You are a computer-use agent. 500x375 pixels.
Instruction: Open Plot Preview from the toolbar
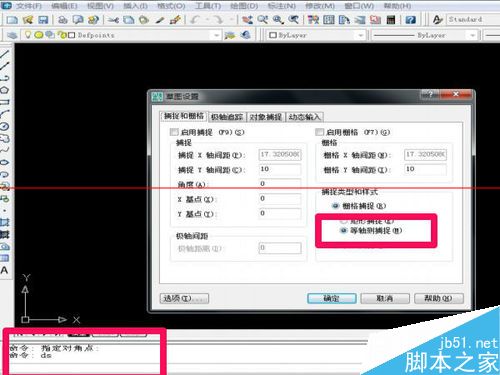[78, 20]
